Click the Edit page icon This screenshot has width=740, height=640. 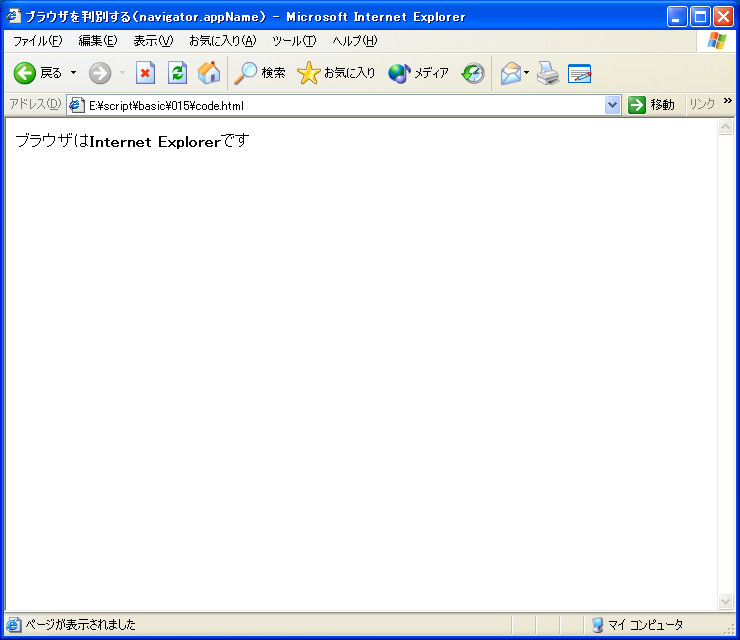(x=580, y=74)
